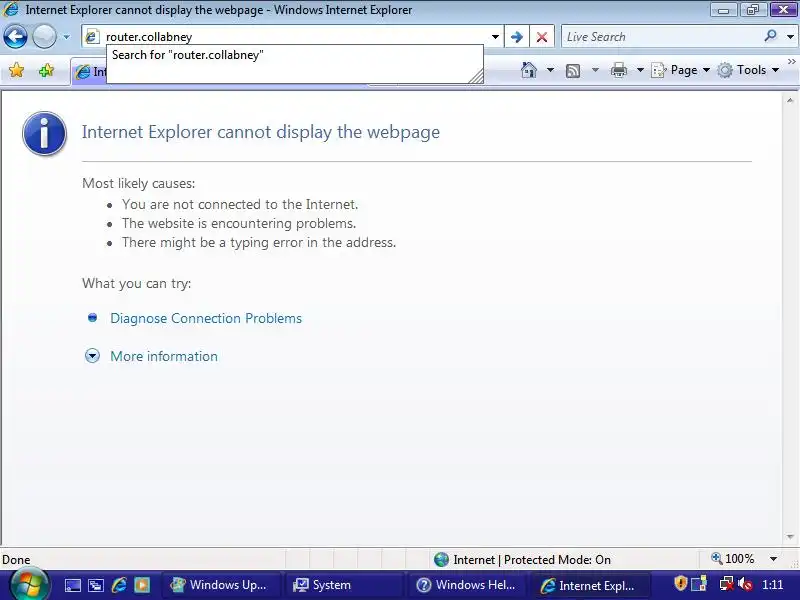
Task: Click the Internet Explorer taskbar button
Action: pyautogui.click(x=590, y=585)
